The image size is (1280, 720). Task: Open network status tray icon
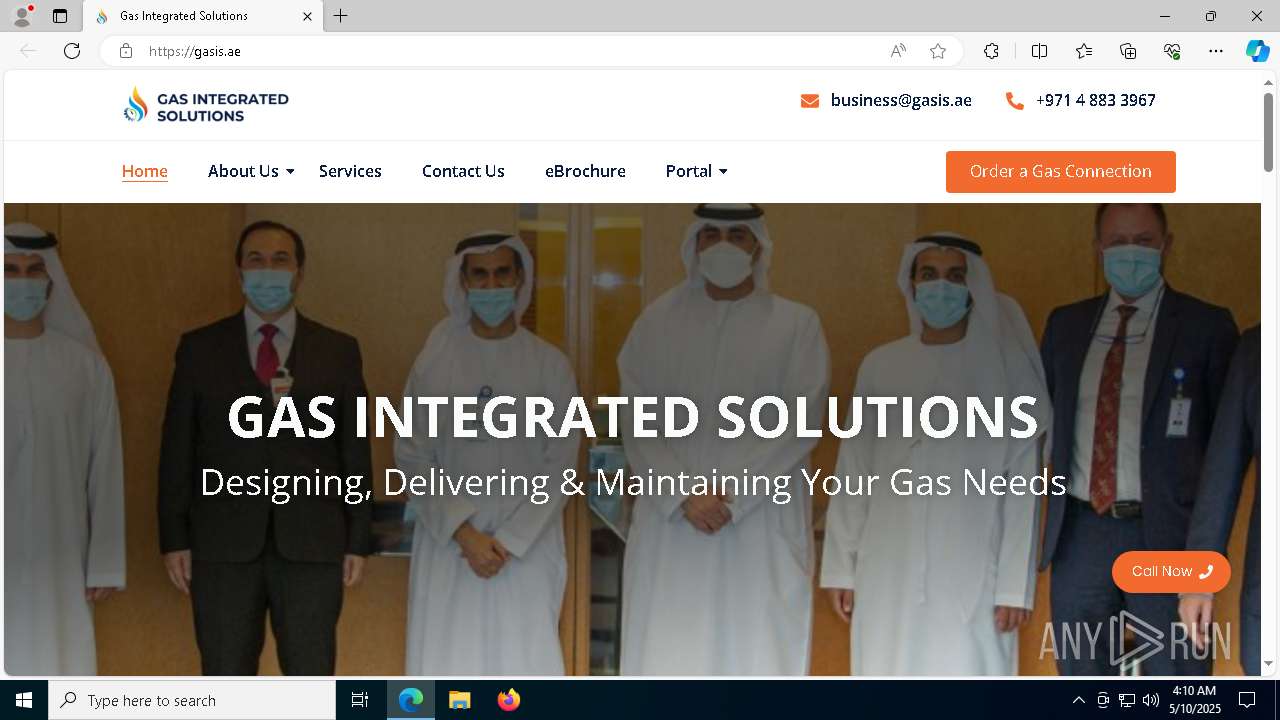click(1127, 700)
